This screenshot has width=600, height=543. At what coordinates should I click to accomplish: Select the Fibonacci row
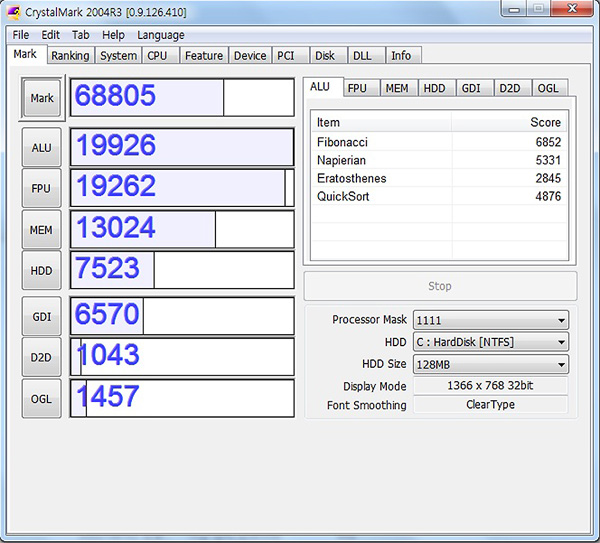[x=439, y=142]
